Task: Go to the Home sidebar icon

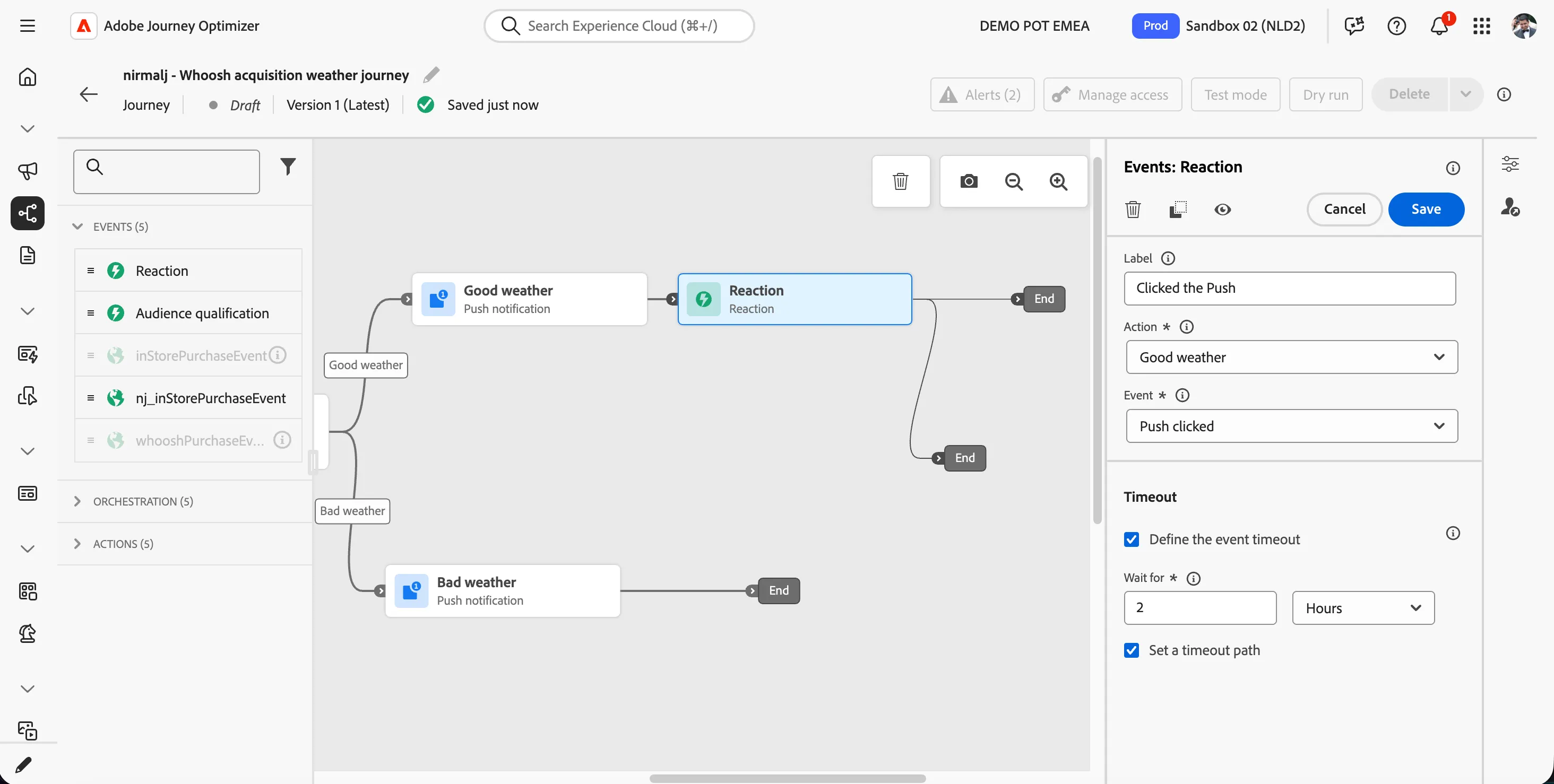Action: tap(27, 77)
